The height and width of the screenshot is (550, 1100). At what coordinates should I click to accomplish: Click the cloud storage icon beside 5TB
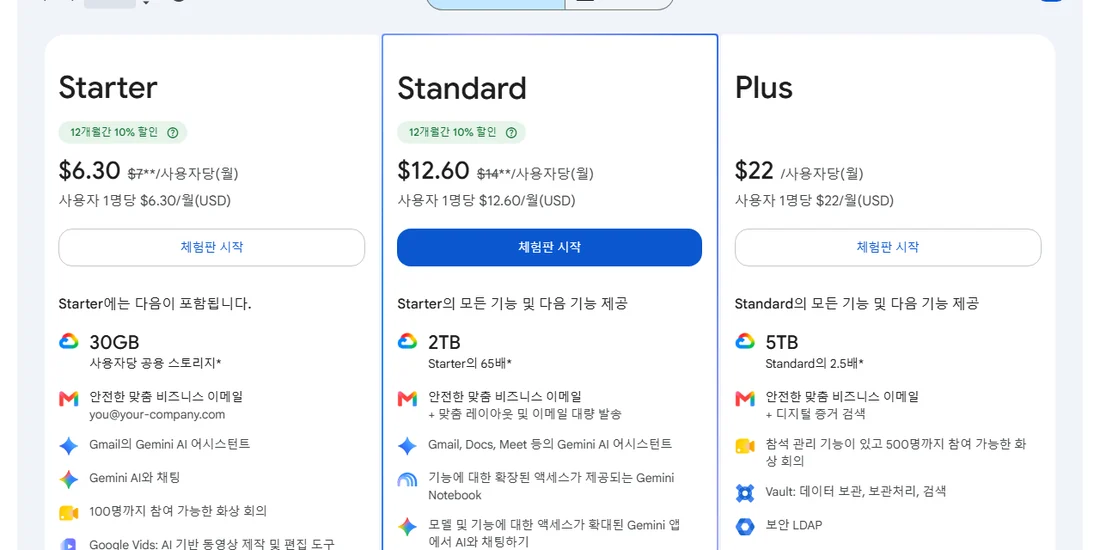pyautogui.click(x=744, y=342)
